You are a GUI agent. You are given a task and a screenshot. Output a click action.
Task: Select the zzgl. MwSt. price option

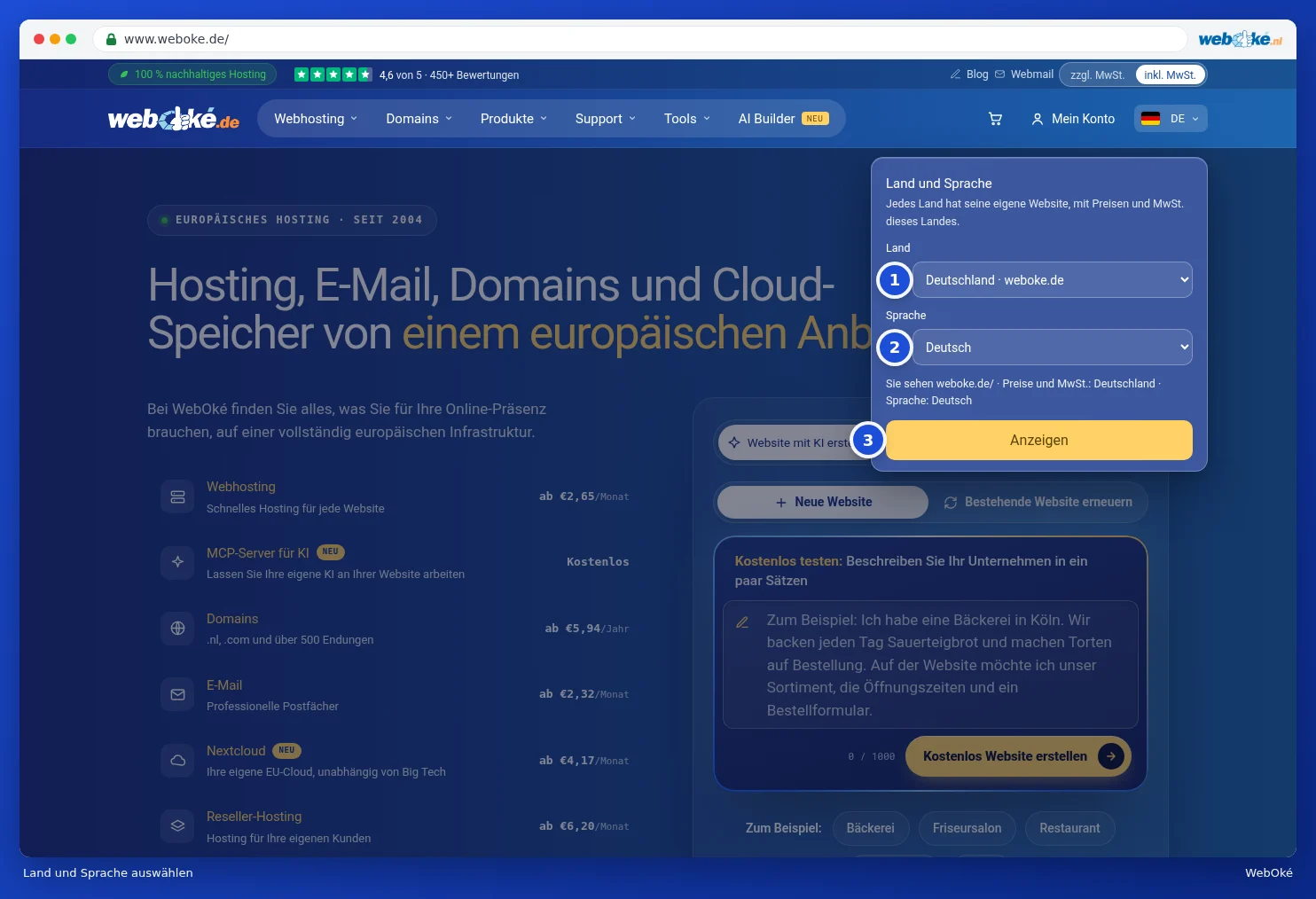pos(1097,74)
